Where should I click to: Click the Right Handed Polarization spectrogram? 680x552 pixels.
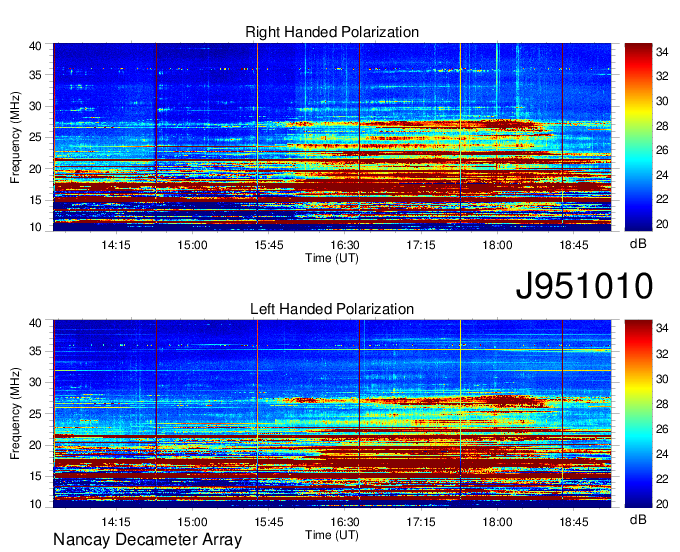pos(332,137)
